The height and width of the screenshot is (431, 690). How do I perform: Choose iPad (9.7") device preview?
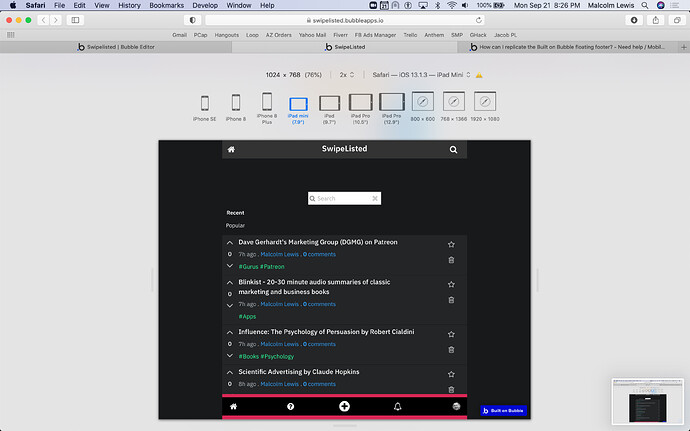329,110
